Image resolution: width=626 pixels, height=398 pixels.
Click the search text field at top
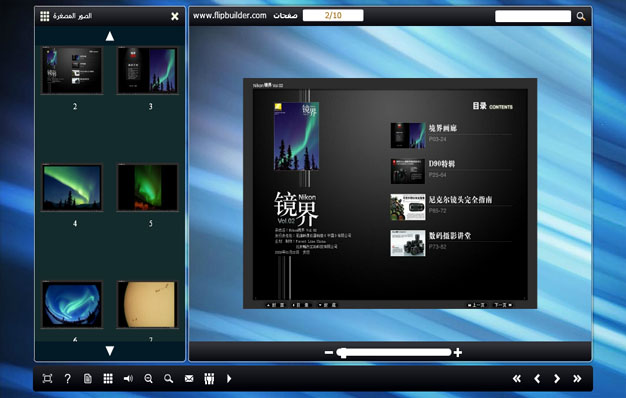(x=533, y=16)
